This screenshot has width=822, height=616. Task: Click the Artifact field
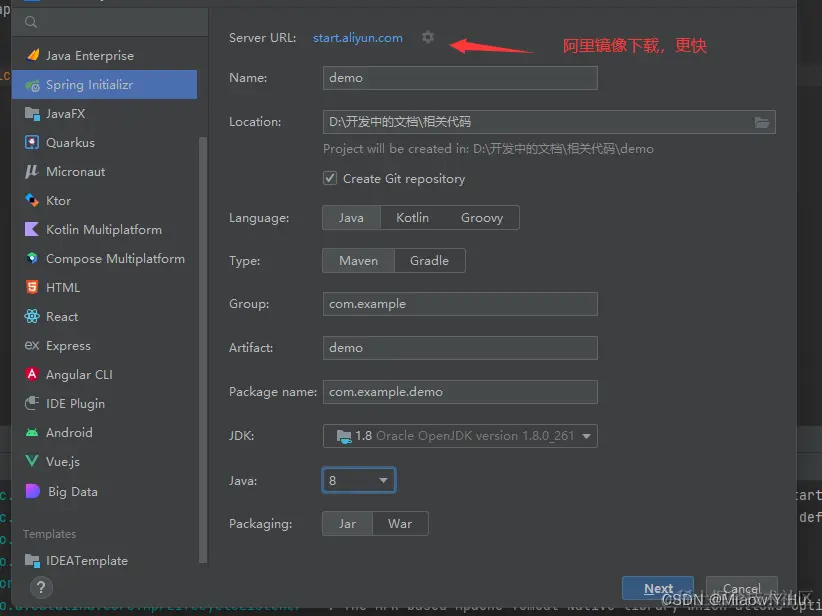coord(460,348)
